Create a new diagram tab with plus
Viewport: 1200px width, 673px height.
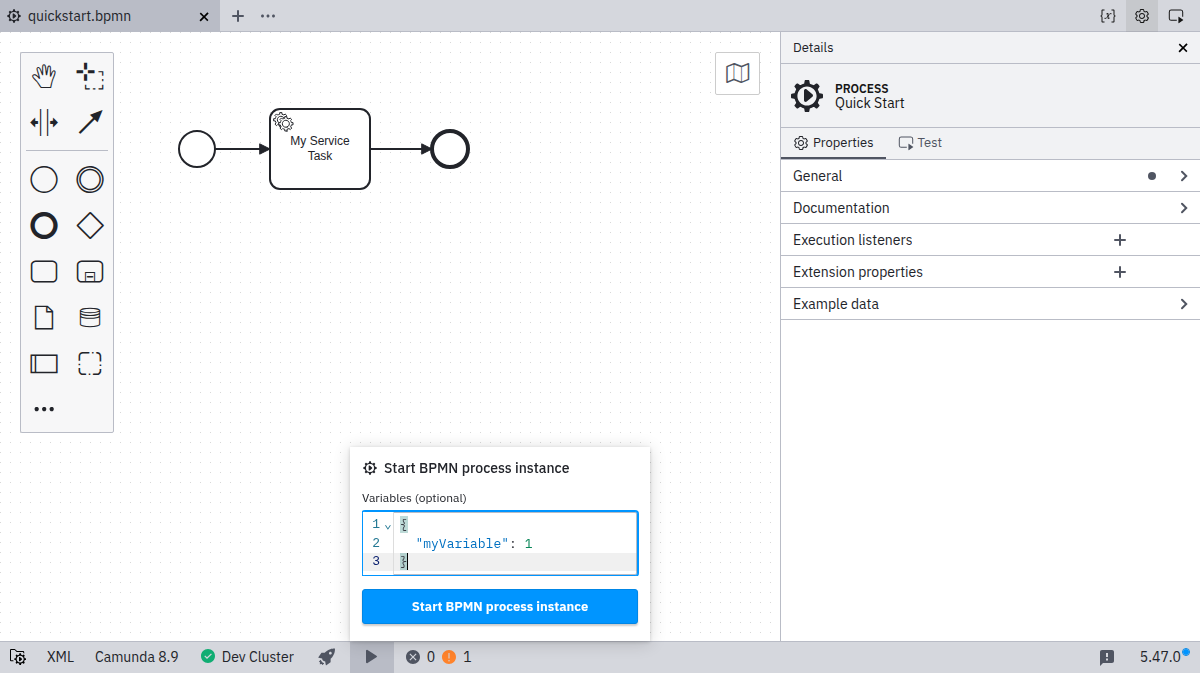tap(238, 16)
